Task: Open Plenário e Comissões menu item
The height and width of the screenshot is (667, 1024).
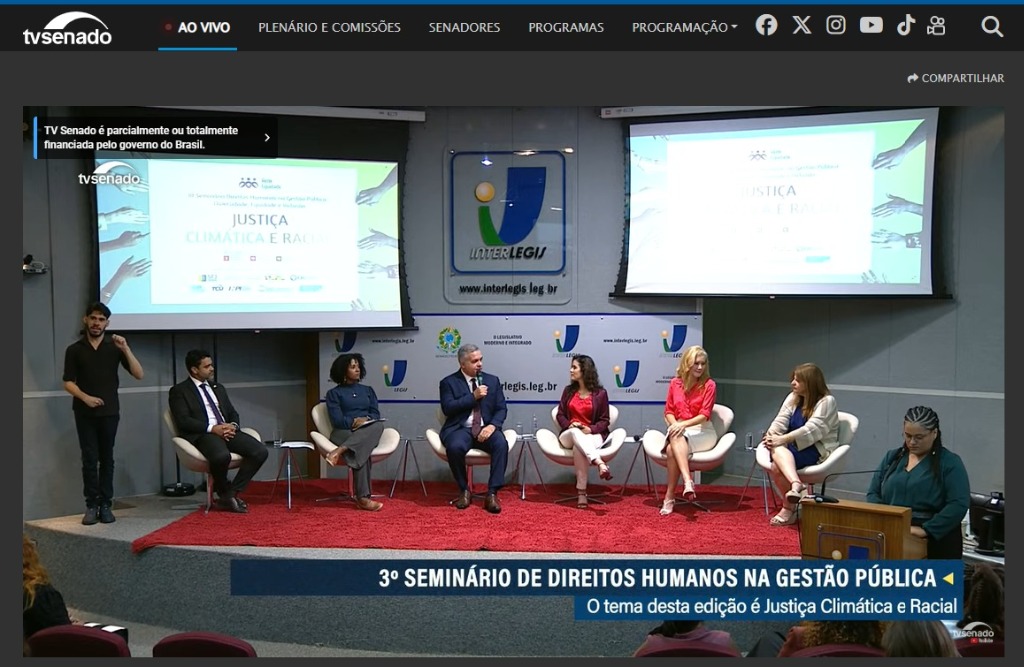Action: [x=329, y=27]
